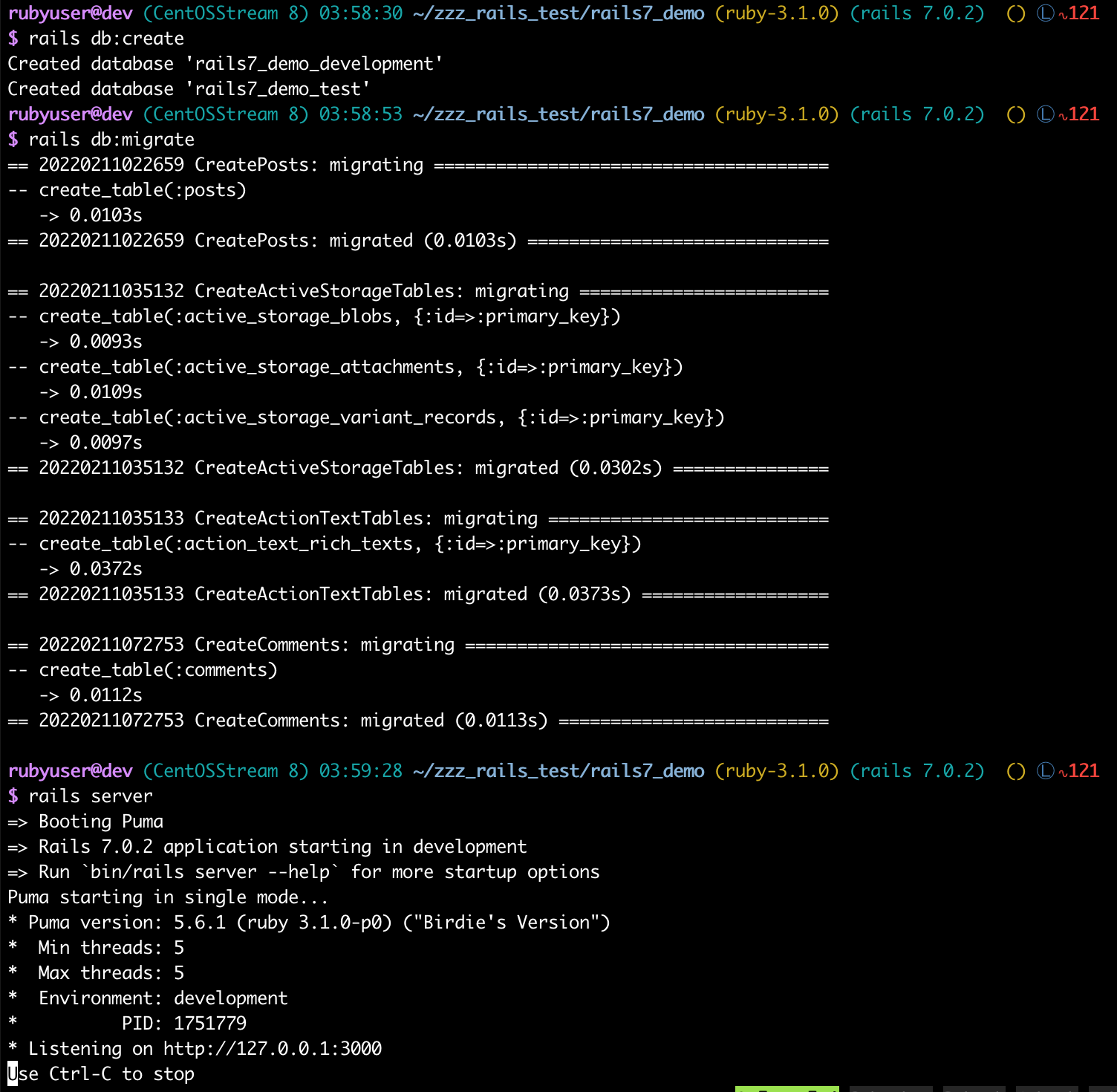Click the 'rails server' command text
Image resolution: width=1117 pixels, height=1092 pixels.
click(91, 796)
